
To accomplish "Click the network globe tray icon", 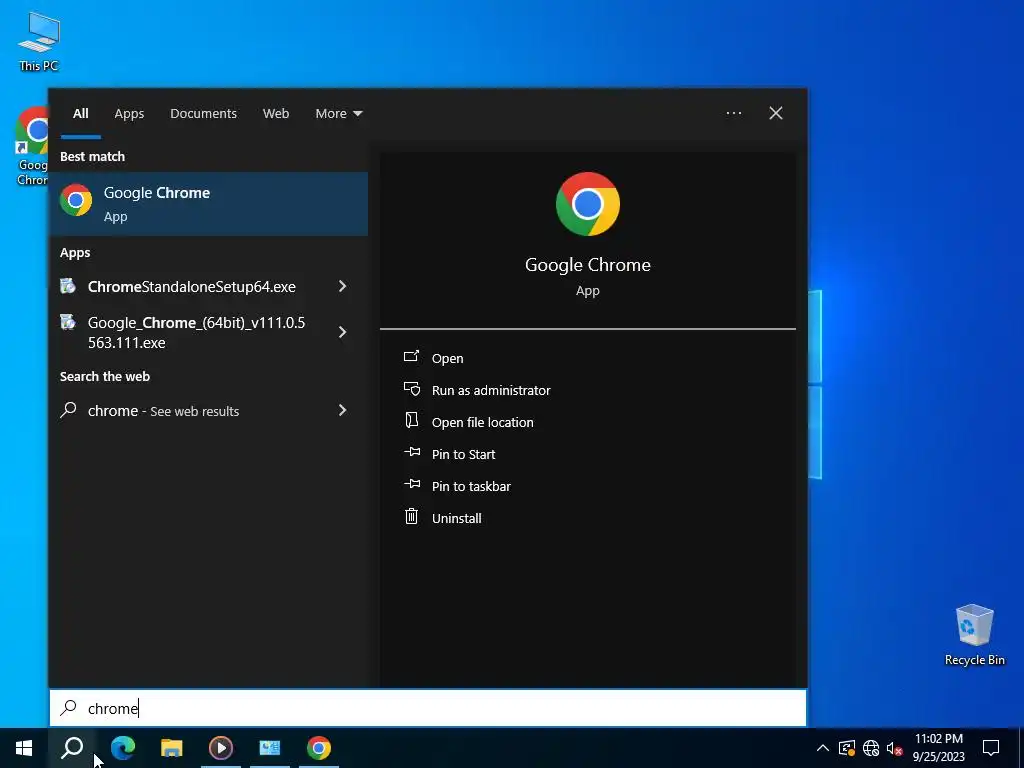I will 871,748.
